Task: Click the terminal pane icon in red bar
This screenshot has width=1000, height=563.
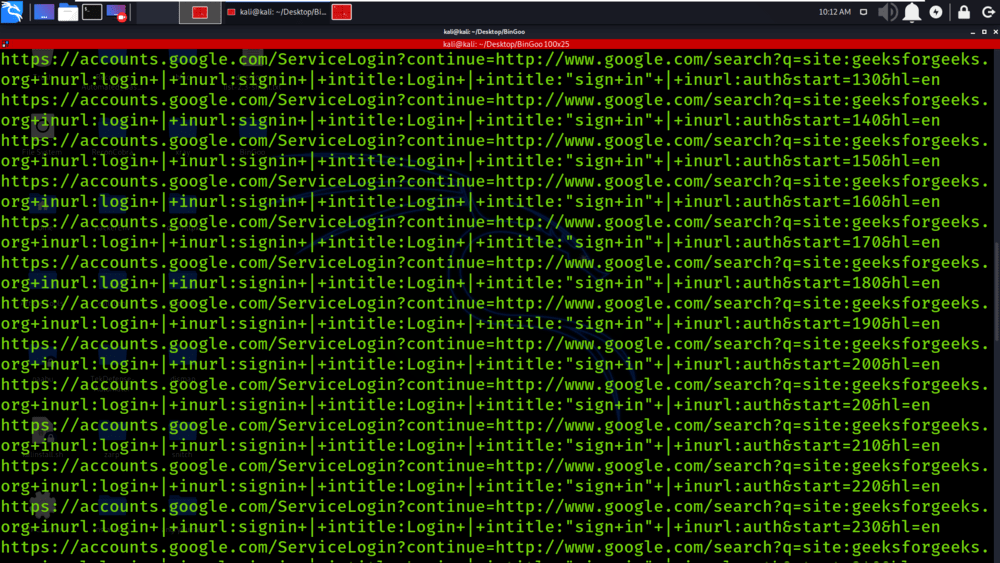Action: tap(5, 44)
